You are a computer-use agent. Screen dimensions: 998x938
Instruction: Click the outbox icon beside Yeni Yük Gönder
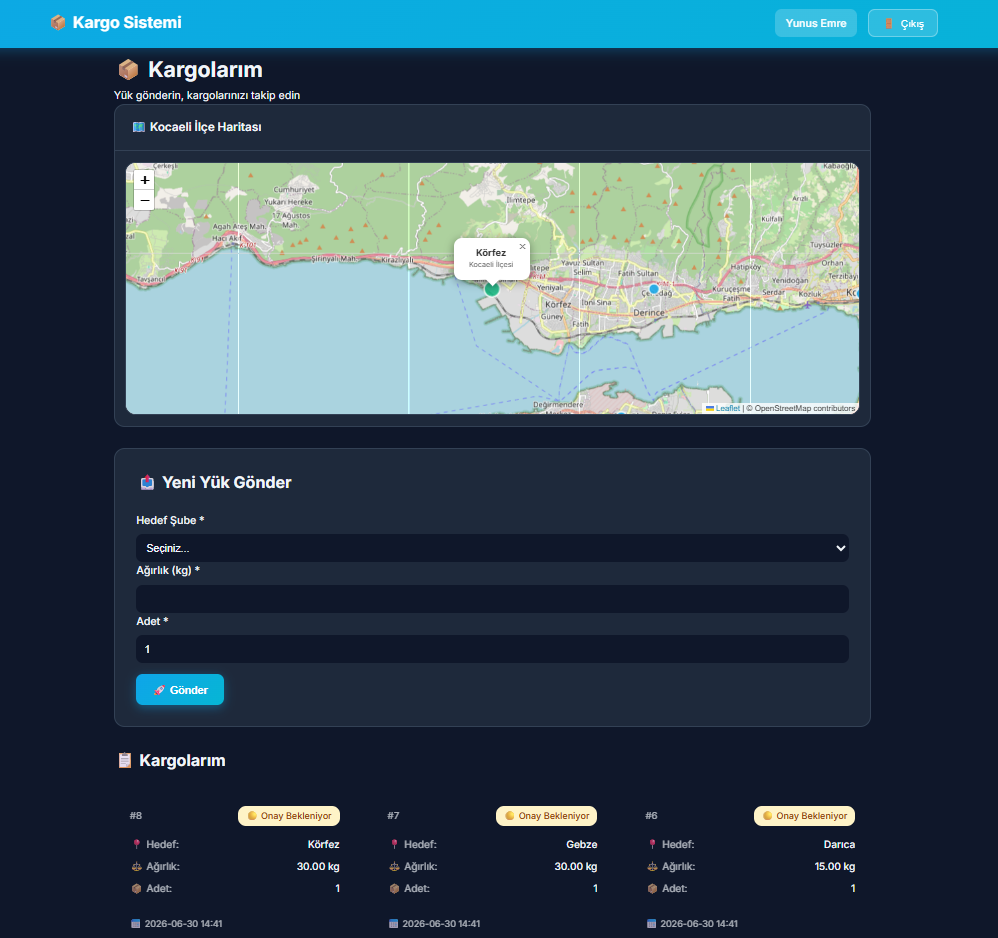pos(147,482)
